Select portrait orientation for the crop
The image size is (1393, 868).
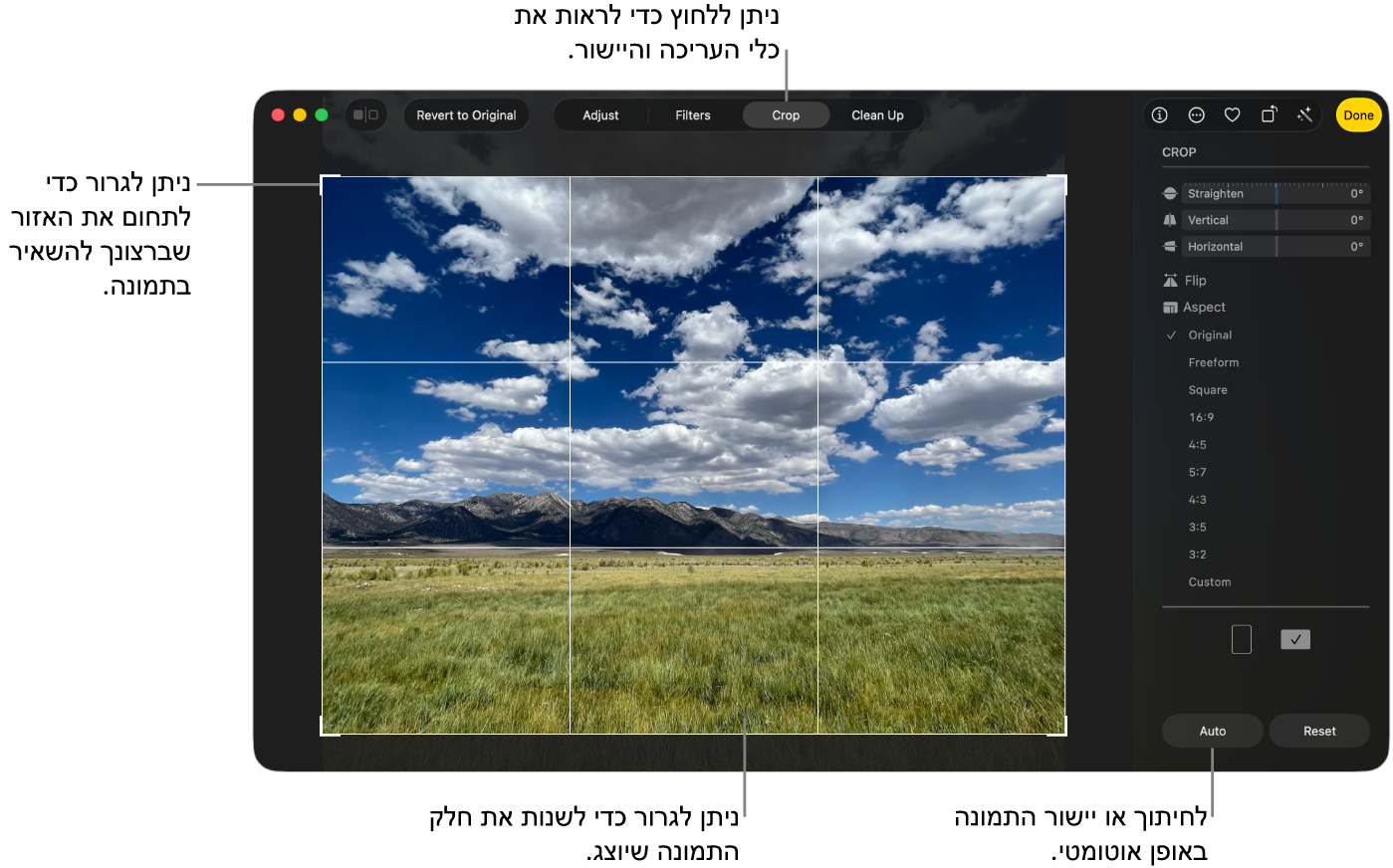pyautogui.click(x=1242, y=639)
